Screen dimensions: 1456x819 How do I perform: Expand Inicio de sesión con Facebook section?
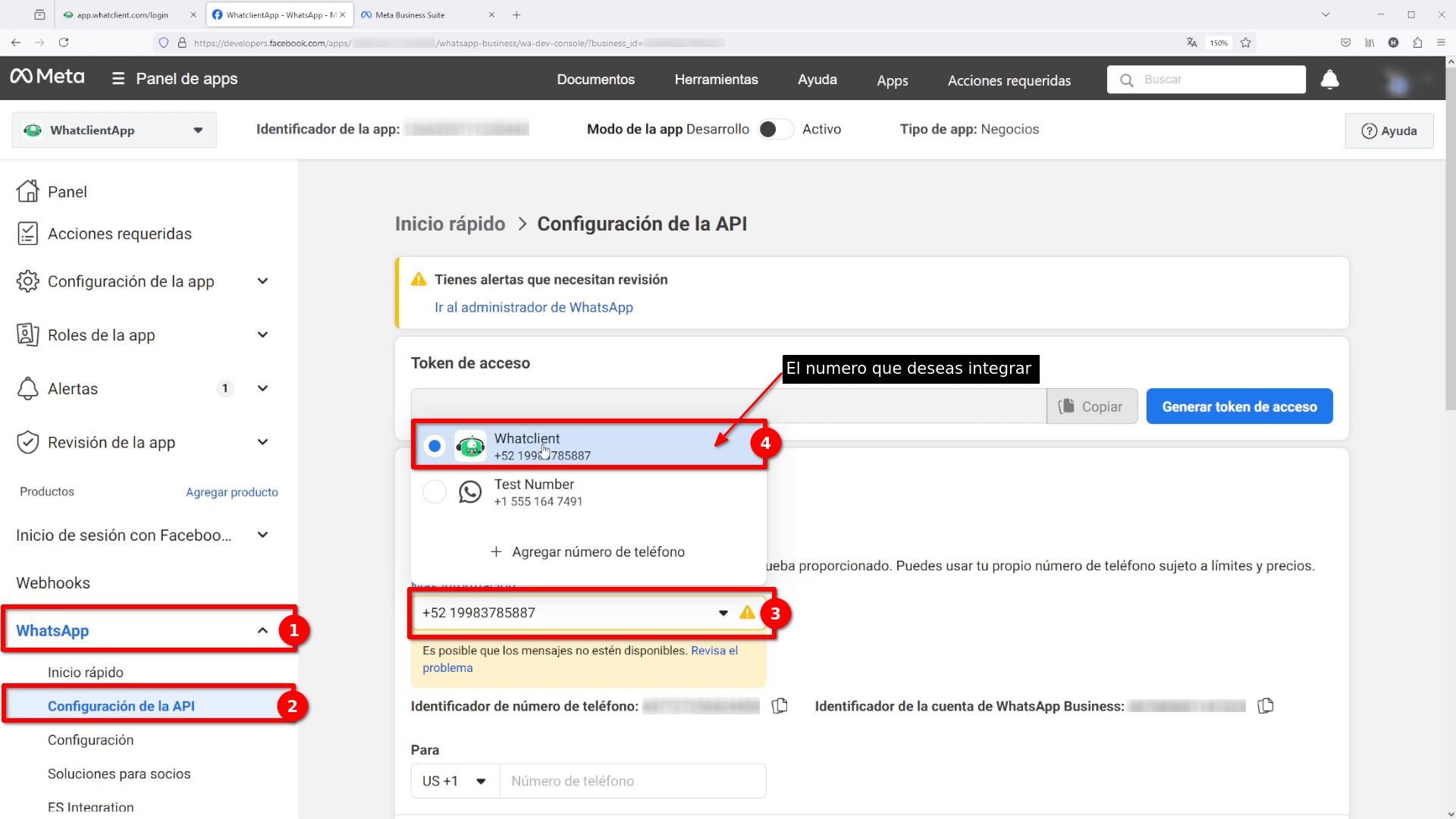tap(262, 535)
